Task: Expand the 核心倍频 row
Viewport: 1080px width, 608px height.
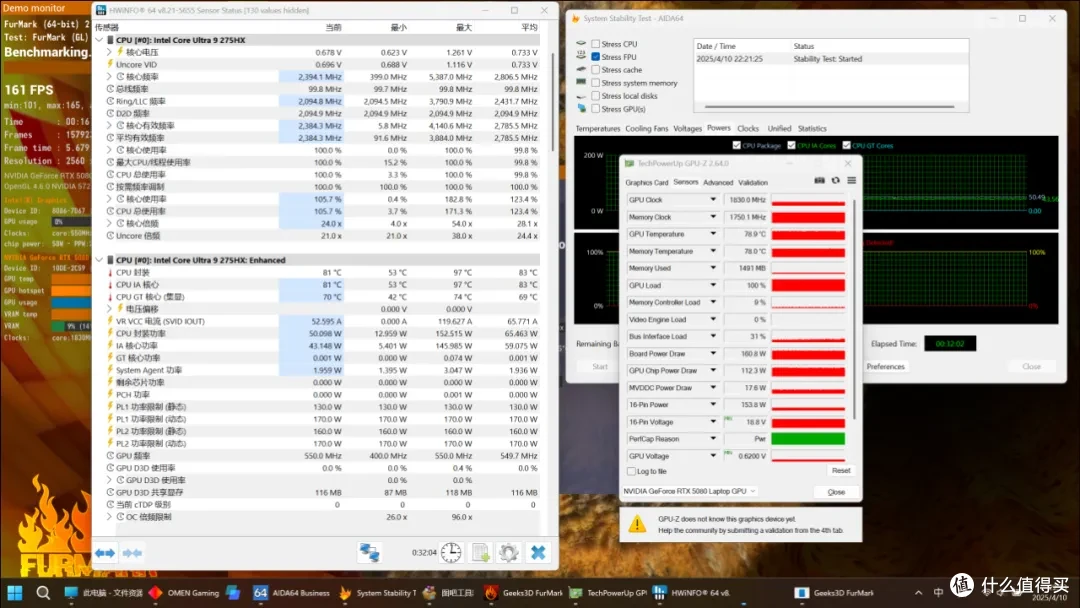Action: point(110,223)
